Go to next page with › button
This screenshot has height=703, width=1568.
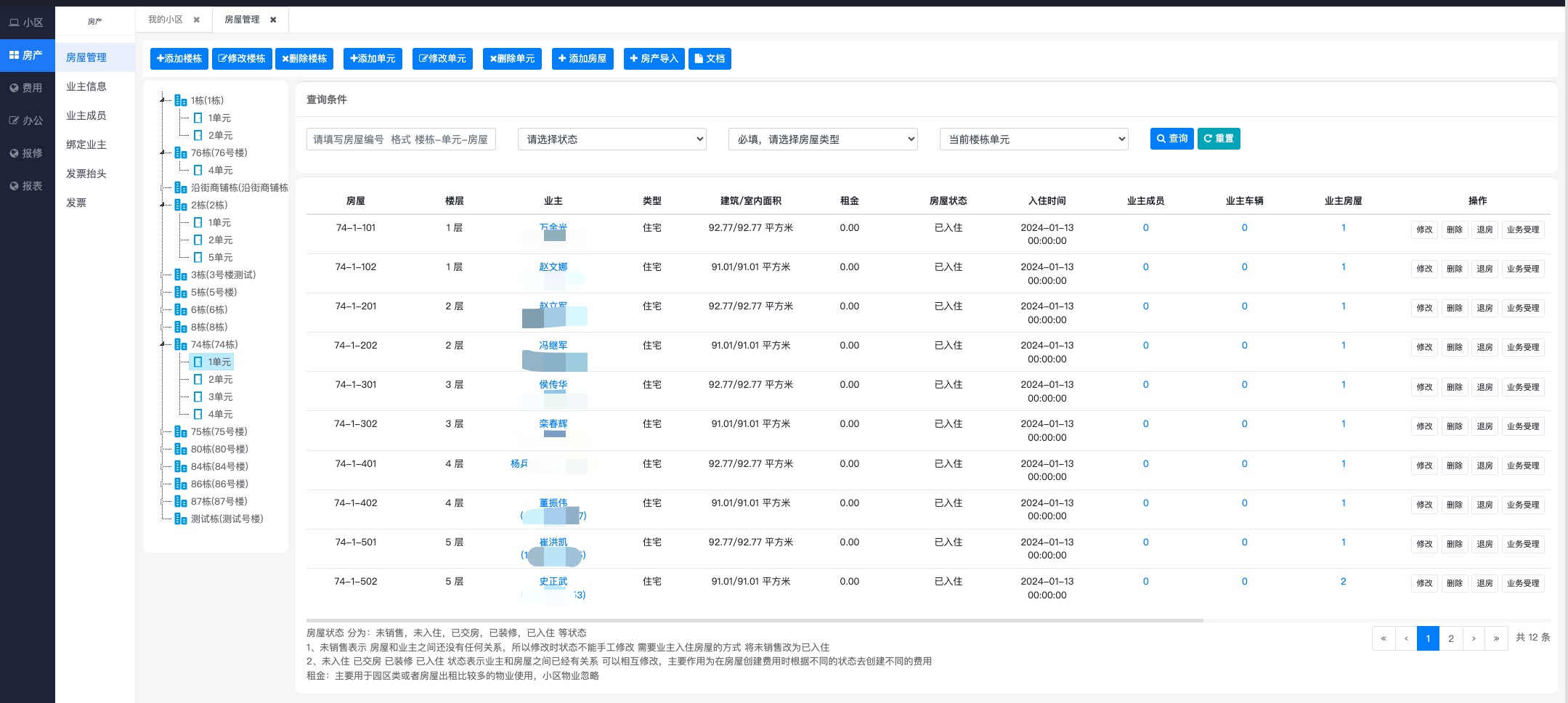coord(1474,638)
